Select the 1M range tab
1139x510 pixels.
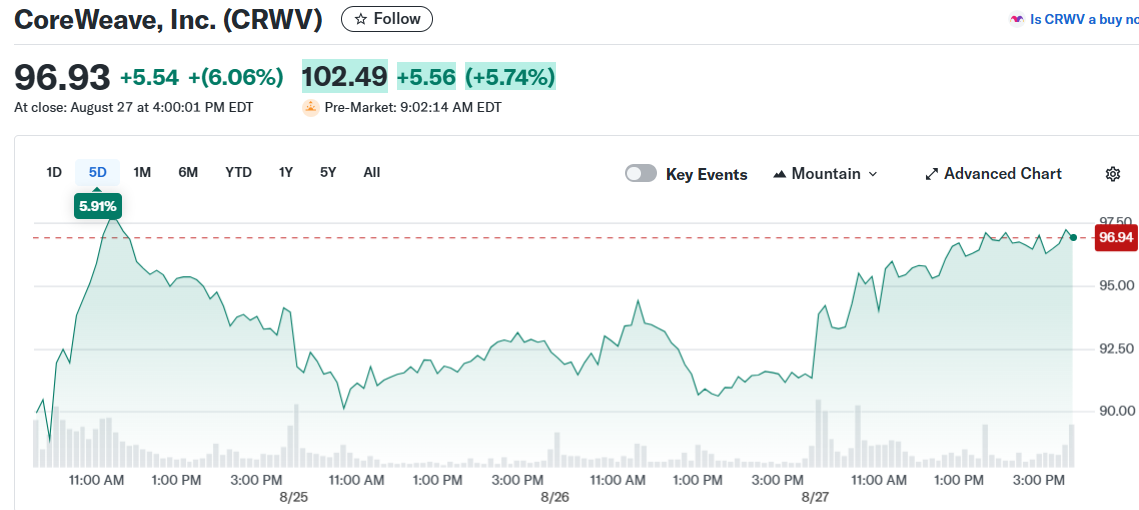coord(142,172)
